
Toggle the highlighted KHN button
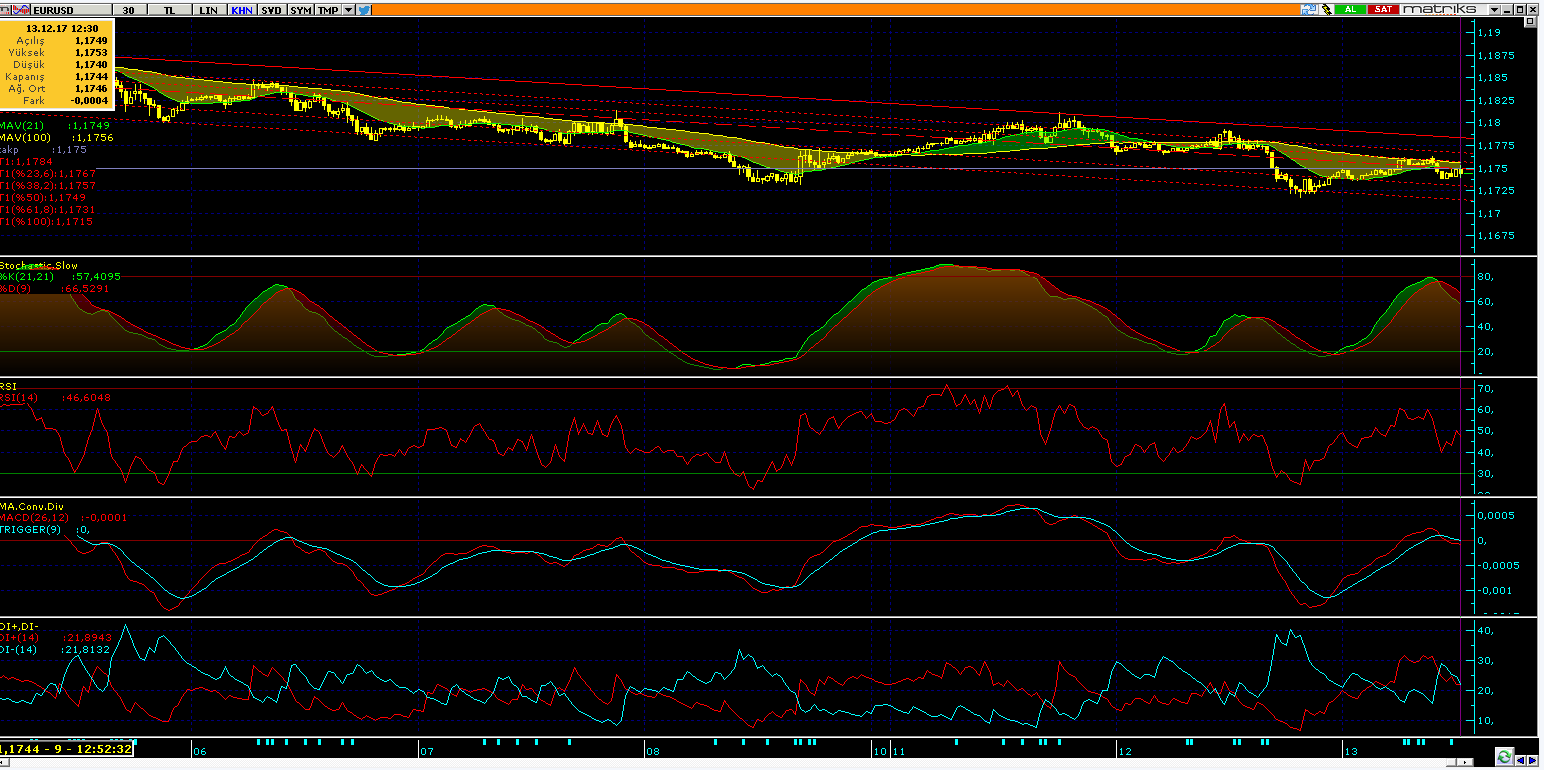[x=241, y=9]
